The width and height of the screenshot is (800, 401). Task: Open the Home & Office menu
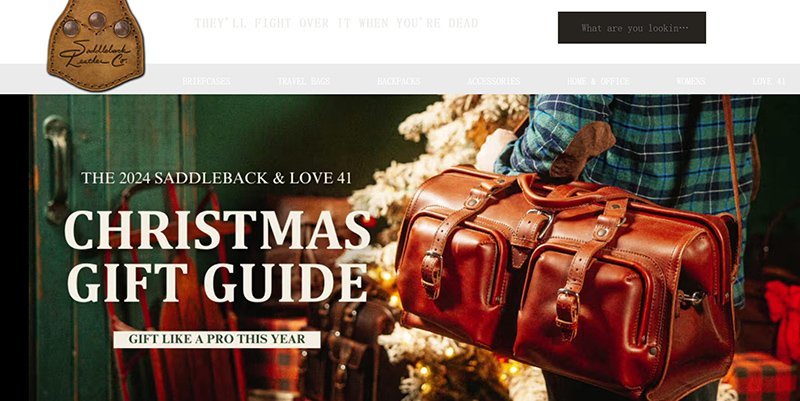[x=598, y=81]
